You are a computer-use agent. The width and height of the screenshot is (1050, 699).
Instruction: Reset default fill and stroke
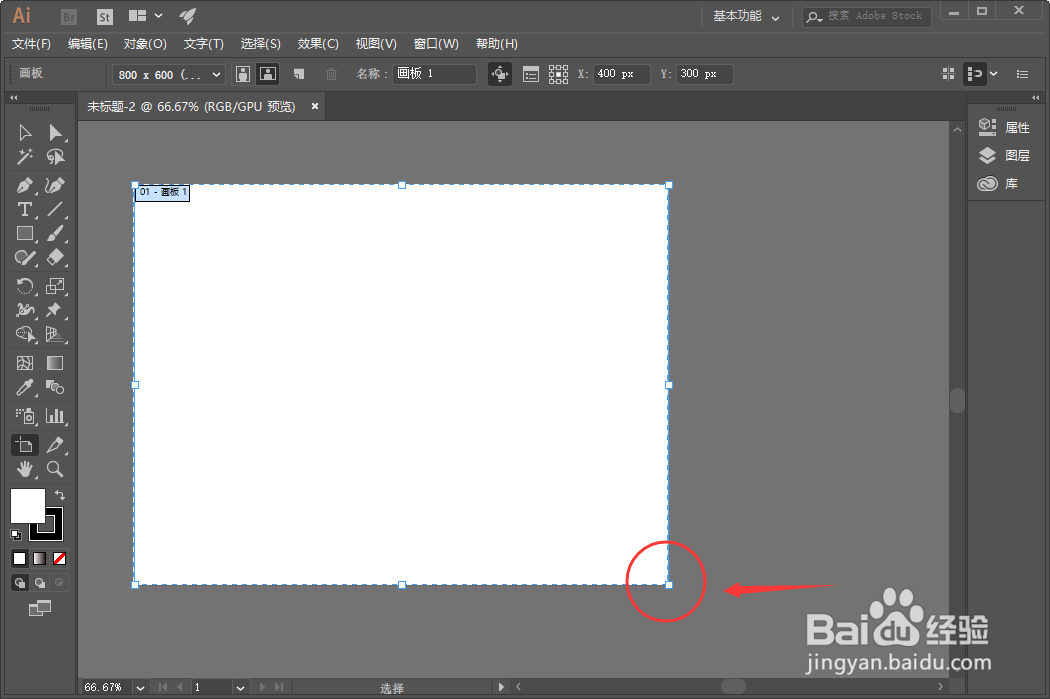16,534
